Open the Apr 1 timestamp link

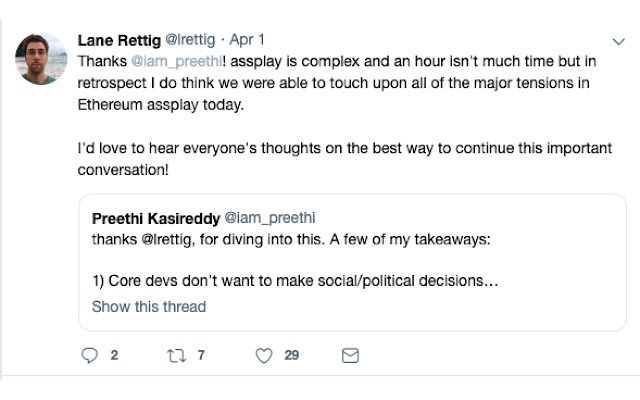(x=247, y=40)
